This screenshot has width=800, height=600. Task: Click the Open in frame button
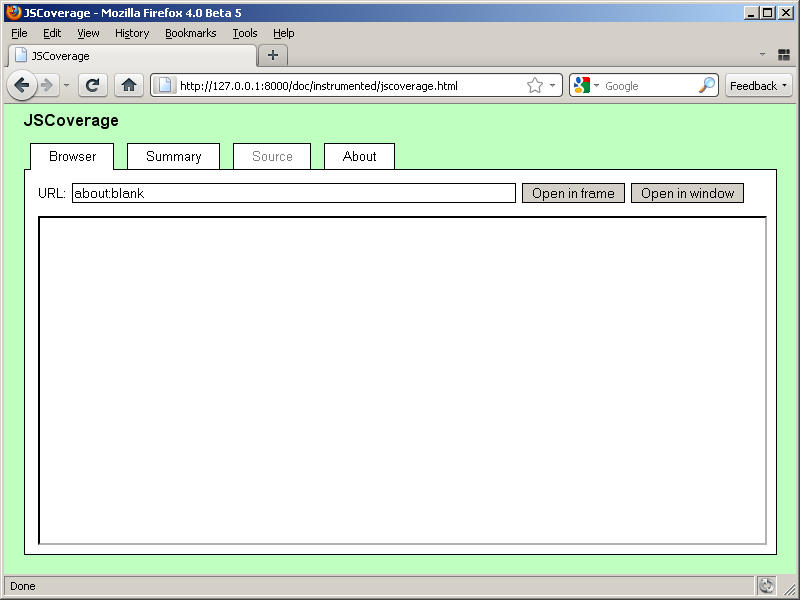573,193
